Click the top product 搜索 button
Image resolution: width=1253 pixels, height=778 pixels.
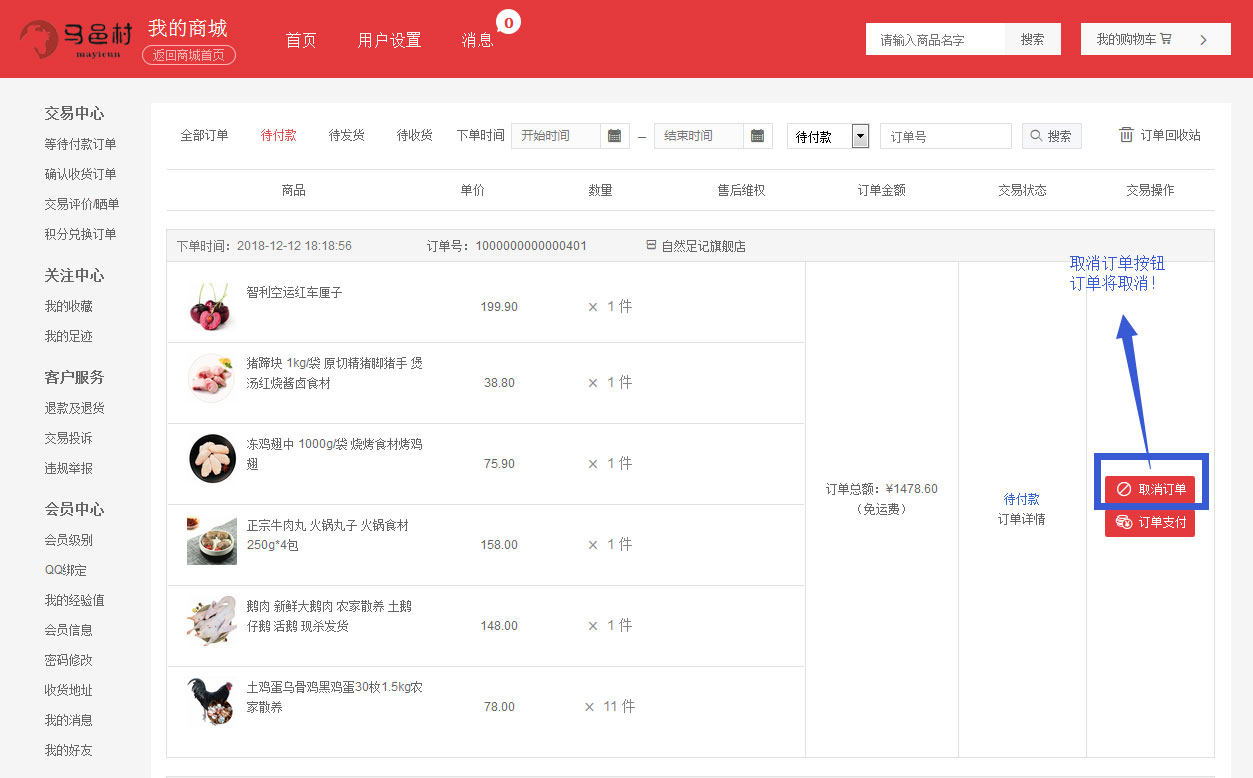click(1033, 39)
